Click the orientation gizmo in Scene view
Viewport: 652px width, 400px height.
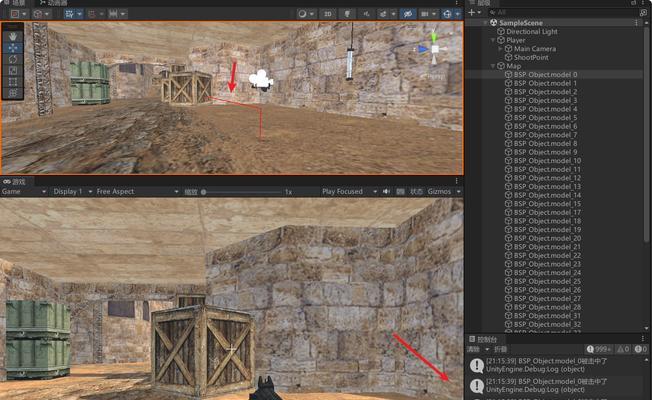(434, 49)
